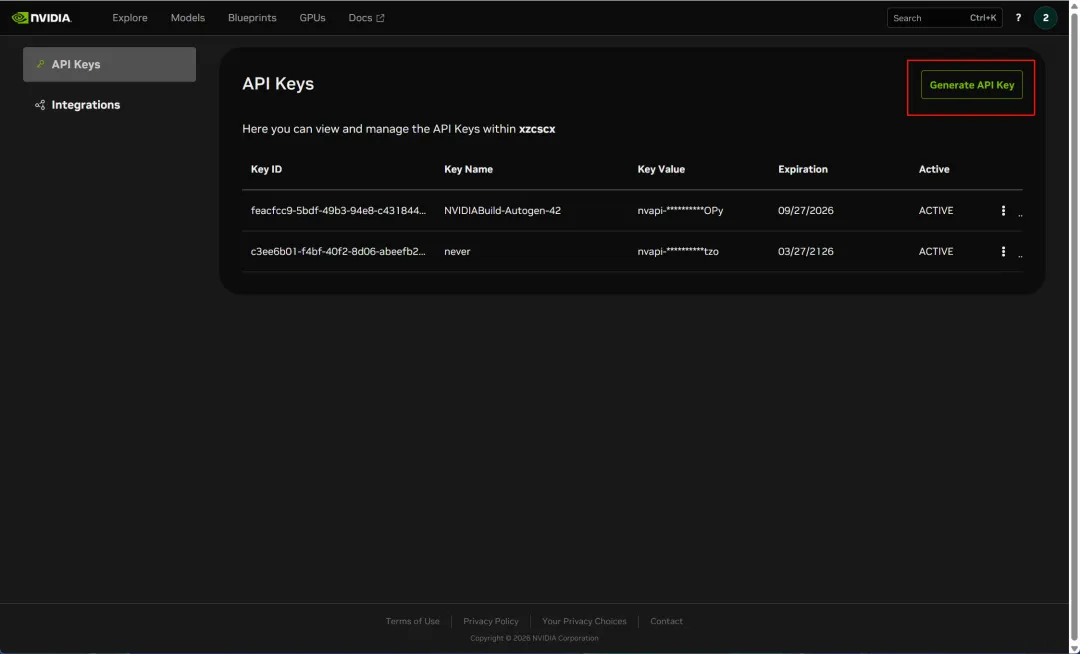This screenshot has height=654, width=1080.
Task: Open the Contact footer link
Action: (x=666, y=621)
